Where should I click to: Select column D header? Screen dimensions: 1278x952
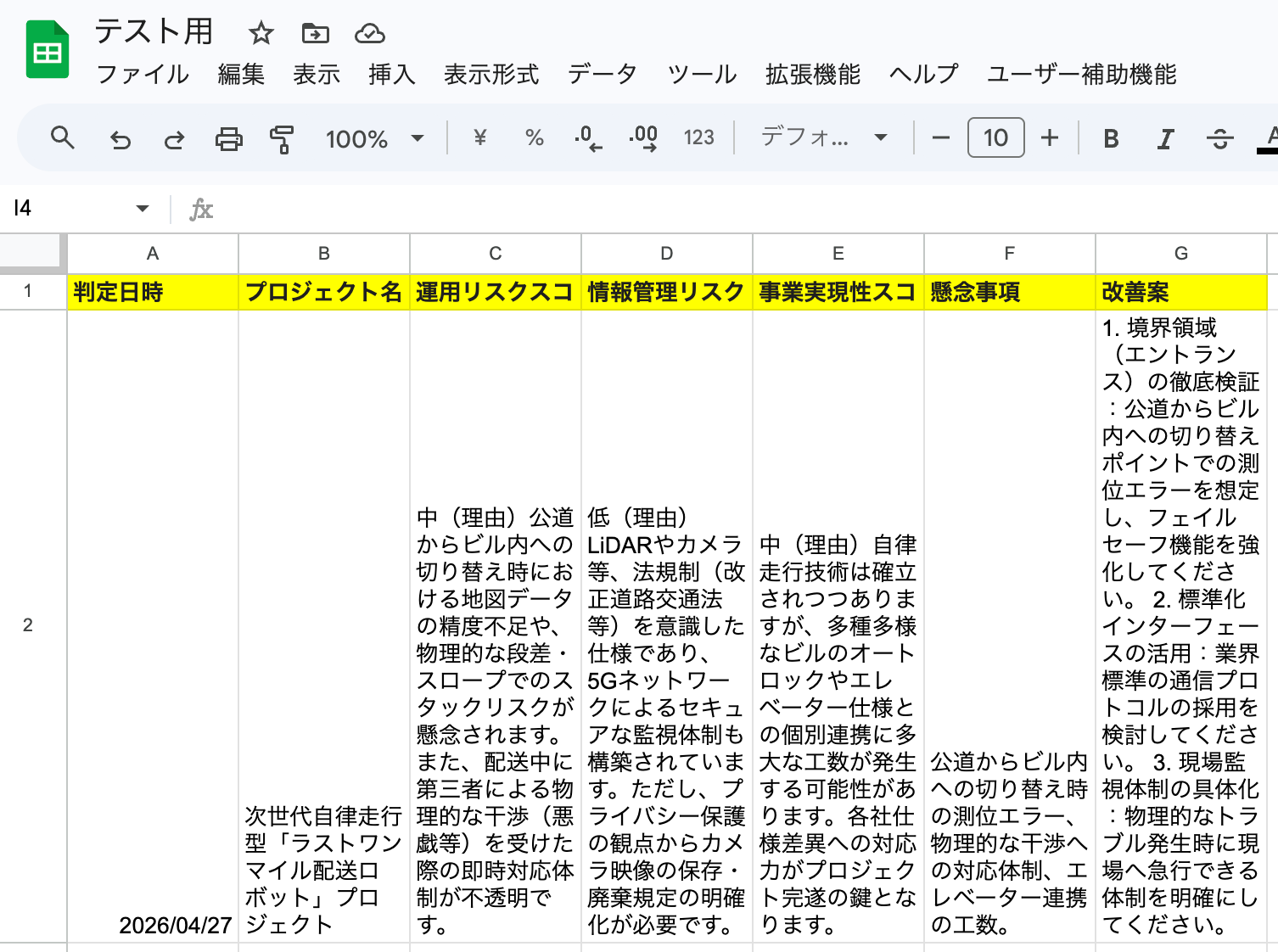pos(667,253)
